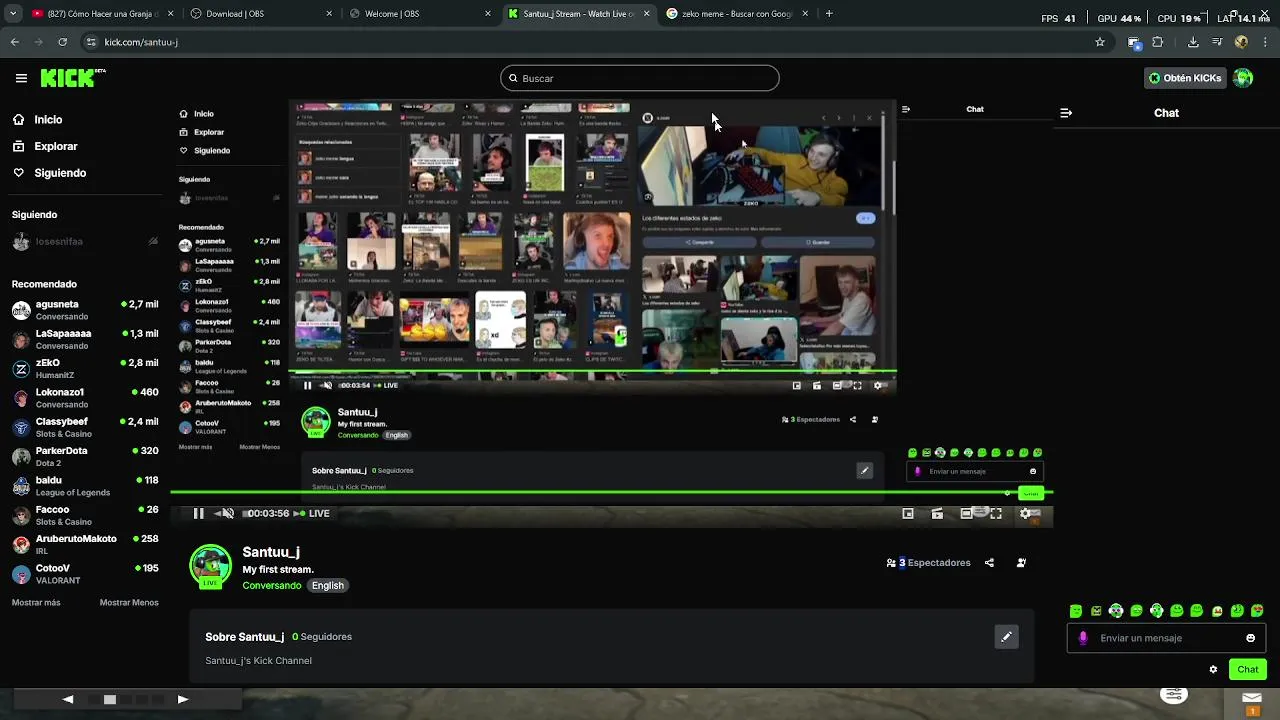
Task: Pause the live stream player
Action: (198, 513)
